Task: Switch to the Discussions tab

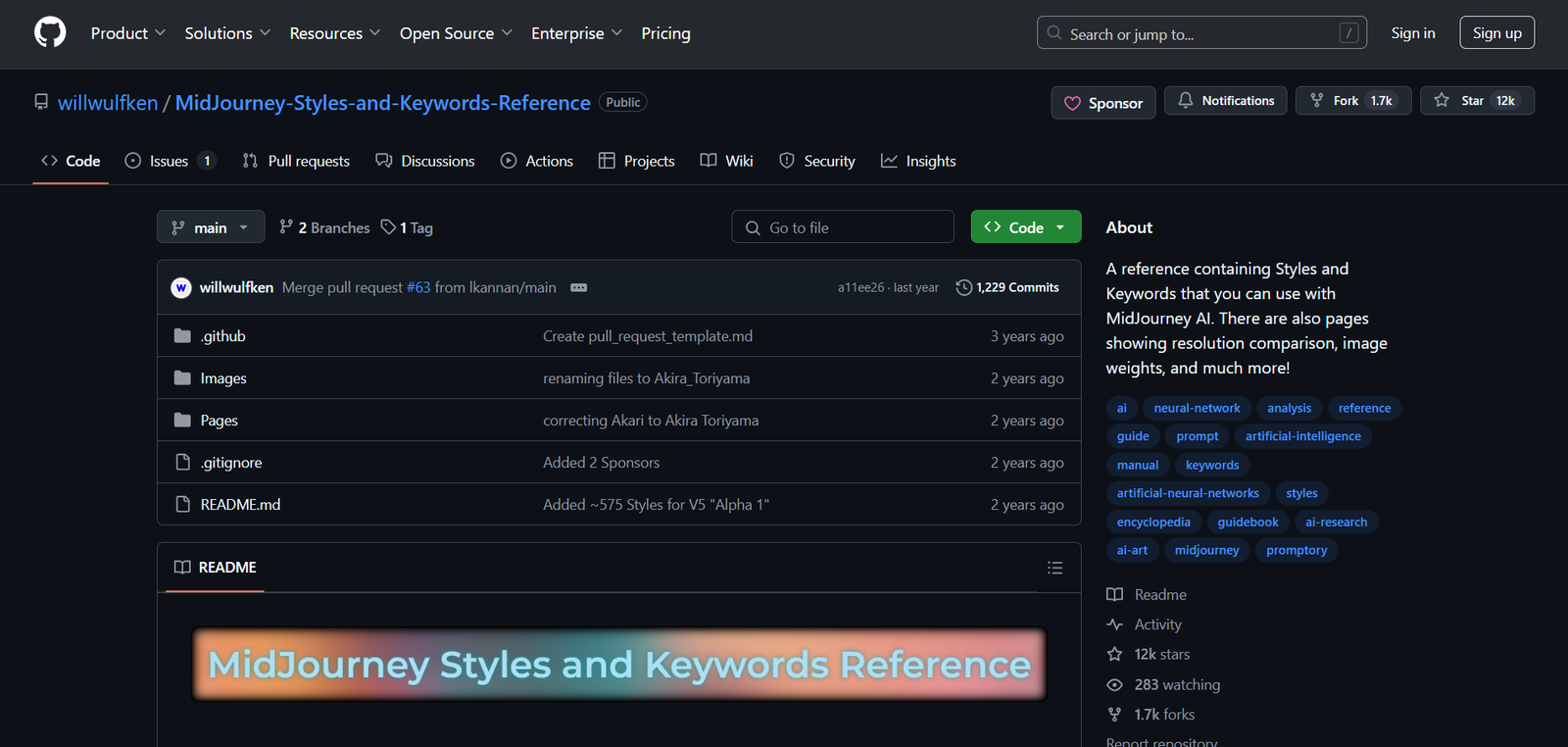Action: (425, 161)
